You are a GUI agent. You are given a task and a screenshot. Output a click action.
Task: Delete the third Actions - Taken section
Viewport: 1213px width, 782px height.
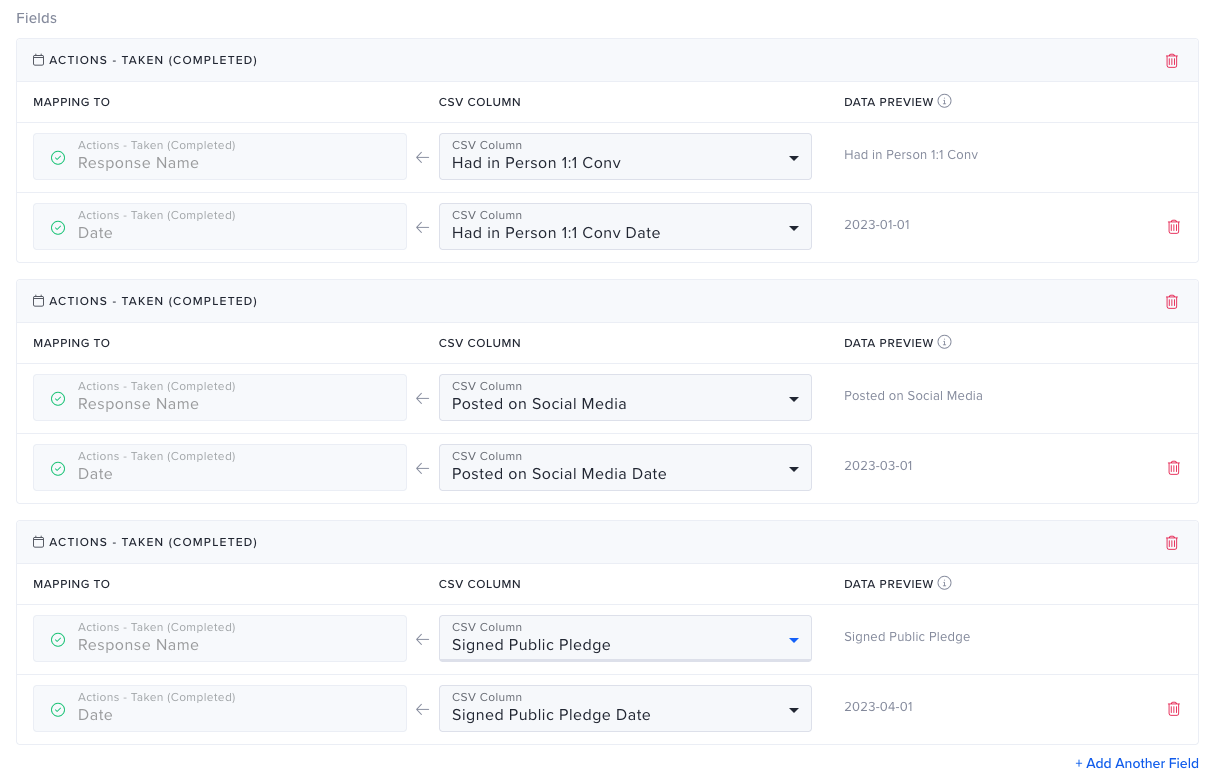[1172, 543]
